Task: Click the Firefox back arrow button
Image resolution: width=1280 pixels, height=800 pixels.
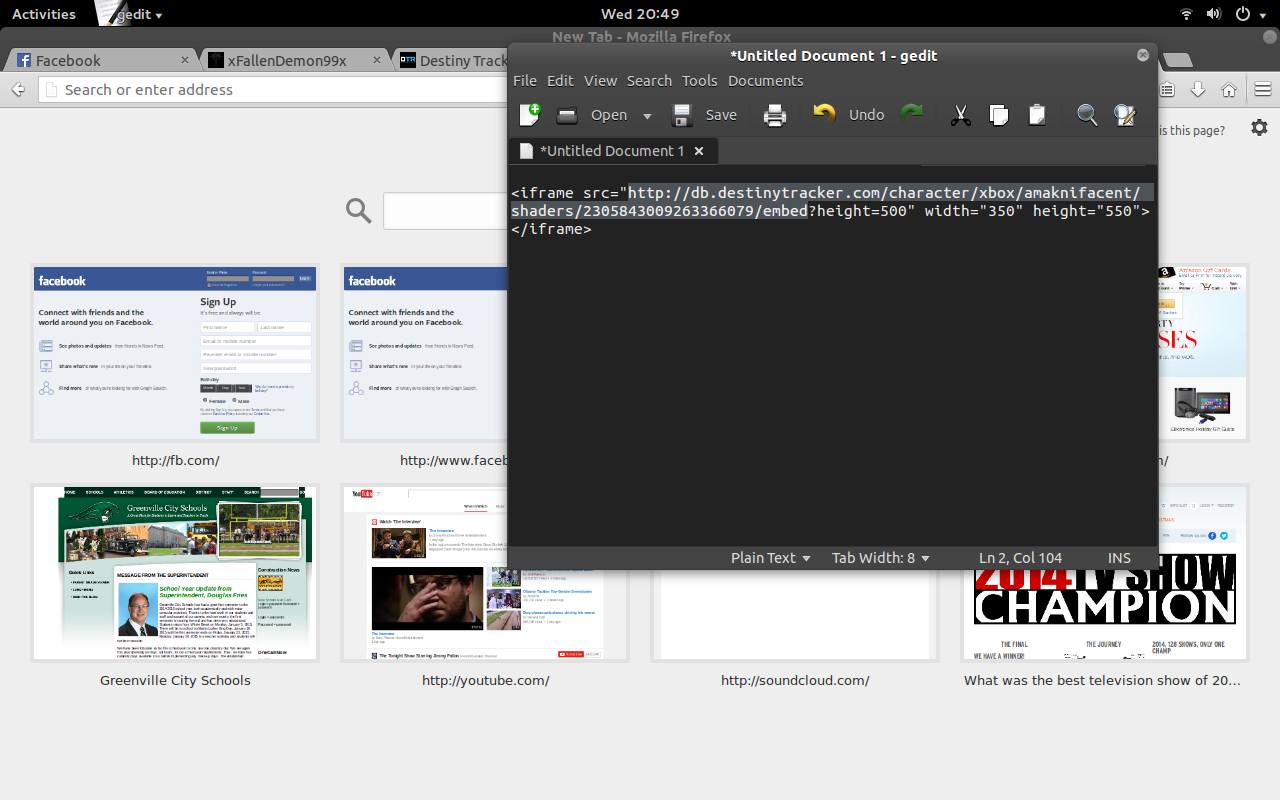Action: pos(18,90)
